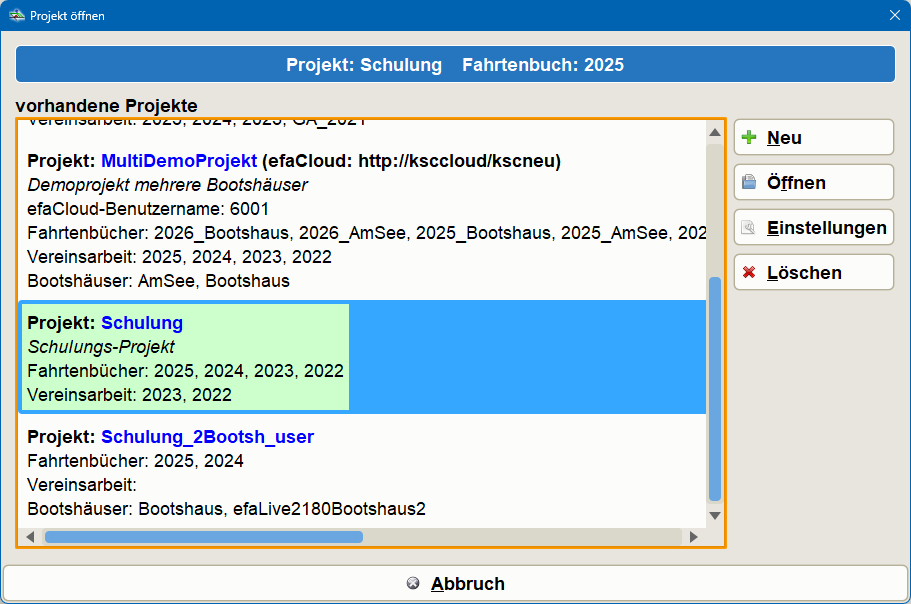Screen dimensions: 911x604
Task: Click the blue folder icon on Öffnen button
Action: point(749,182)
